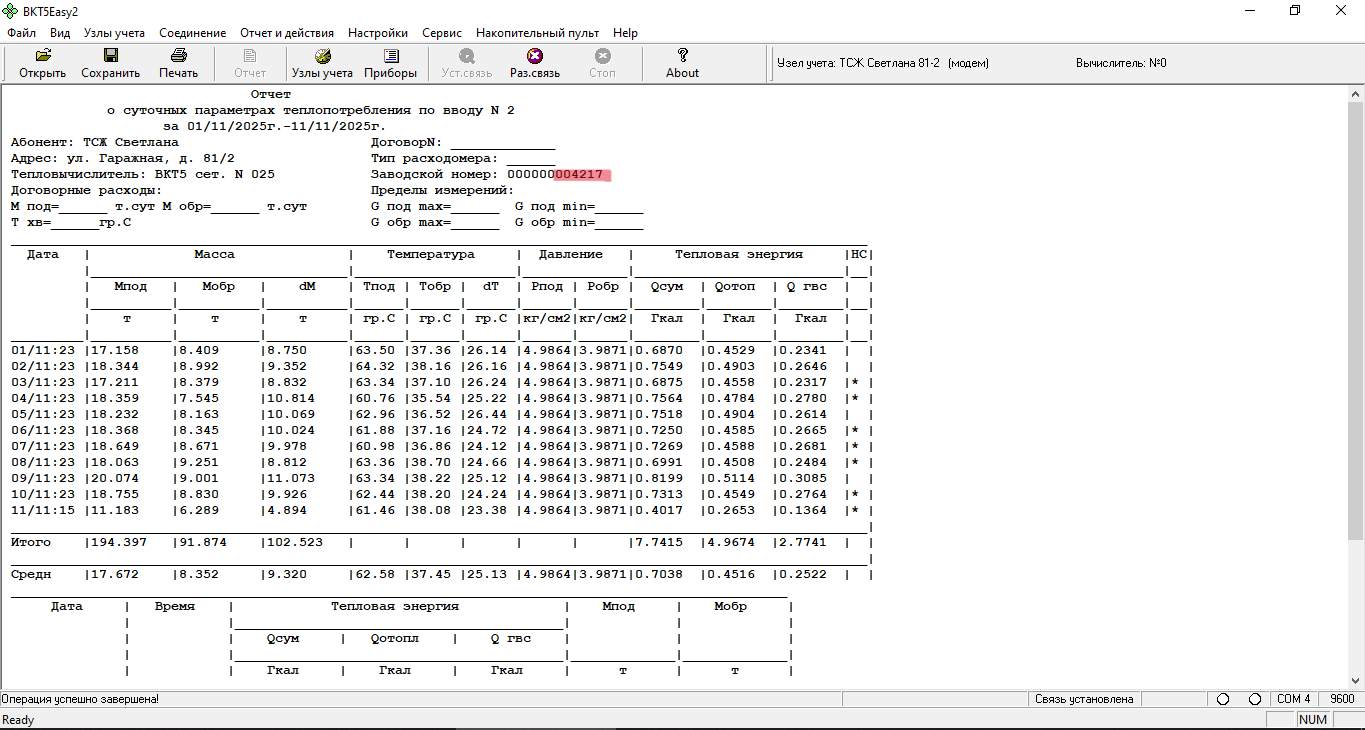Viewport: 1365px width, 730px height.
Task: Click the COM 4 status bar pane
Action: point(1293,699)
